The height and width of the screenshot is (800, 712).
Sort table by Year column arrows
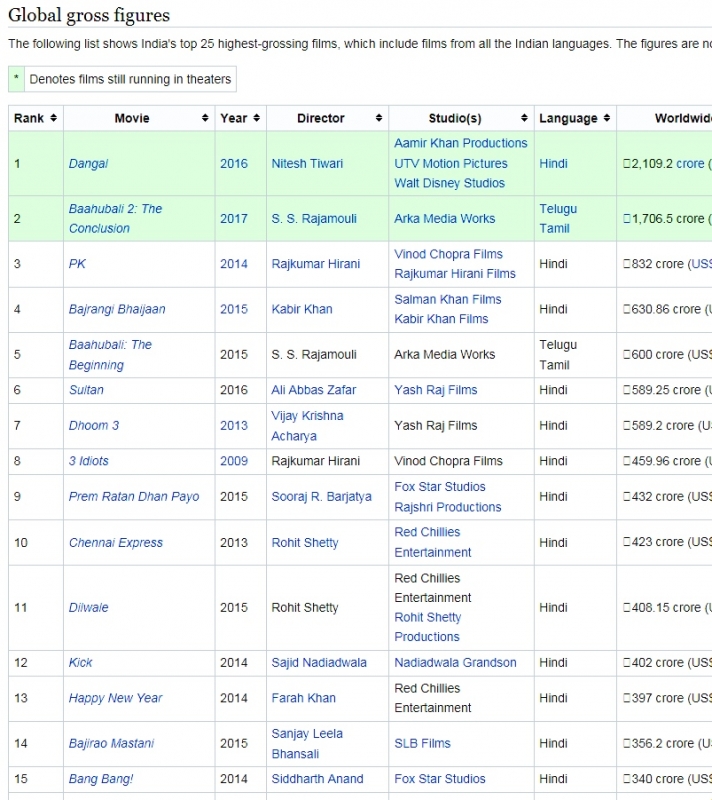[257, 118]
